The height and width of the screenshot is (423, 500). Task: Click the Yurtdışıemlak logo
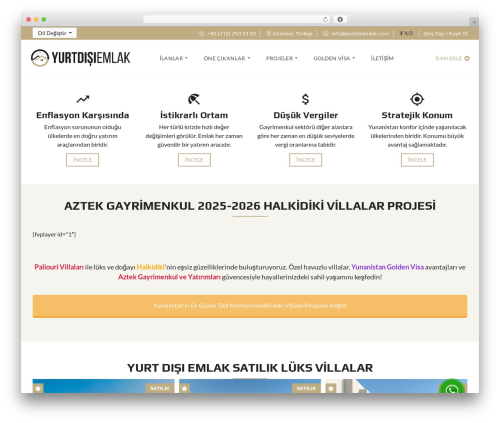click(80, 58)
